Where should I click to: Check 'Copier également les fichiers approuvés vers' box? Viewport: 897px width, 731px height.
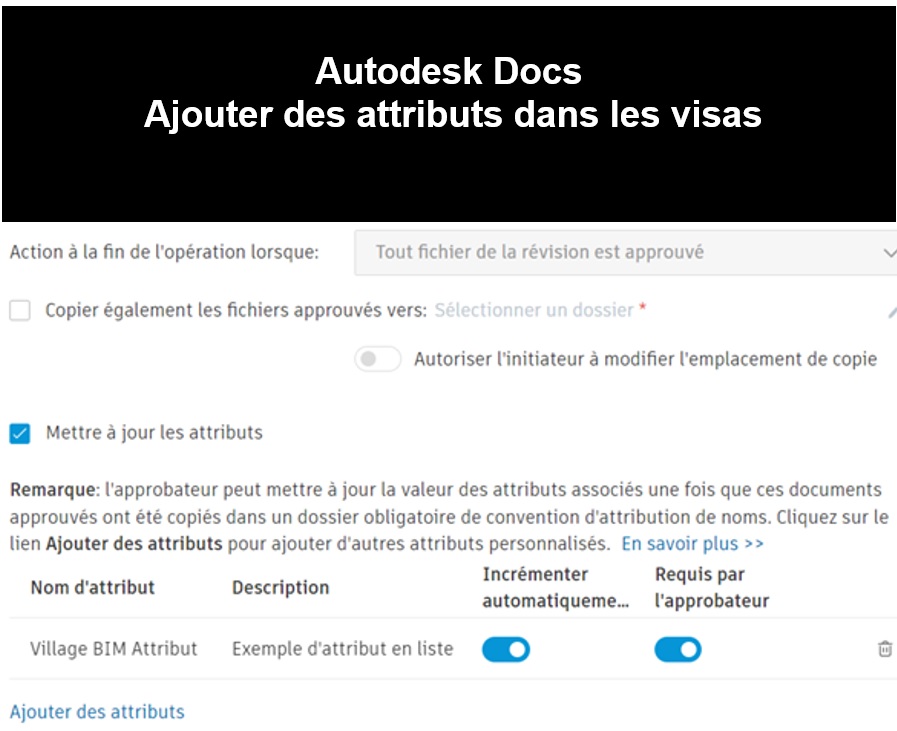pyautogui.click(x=20, y=311)
